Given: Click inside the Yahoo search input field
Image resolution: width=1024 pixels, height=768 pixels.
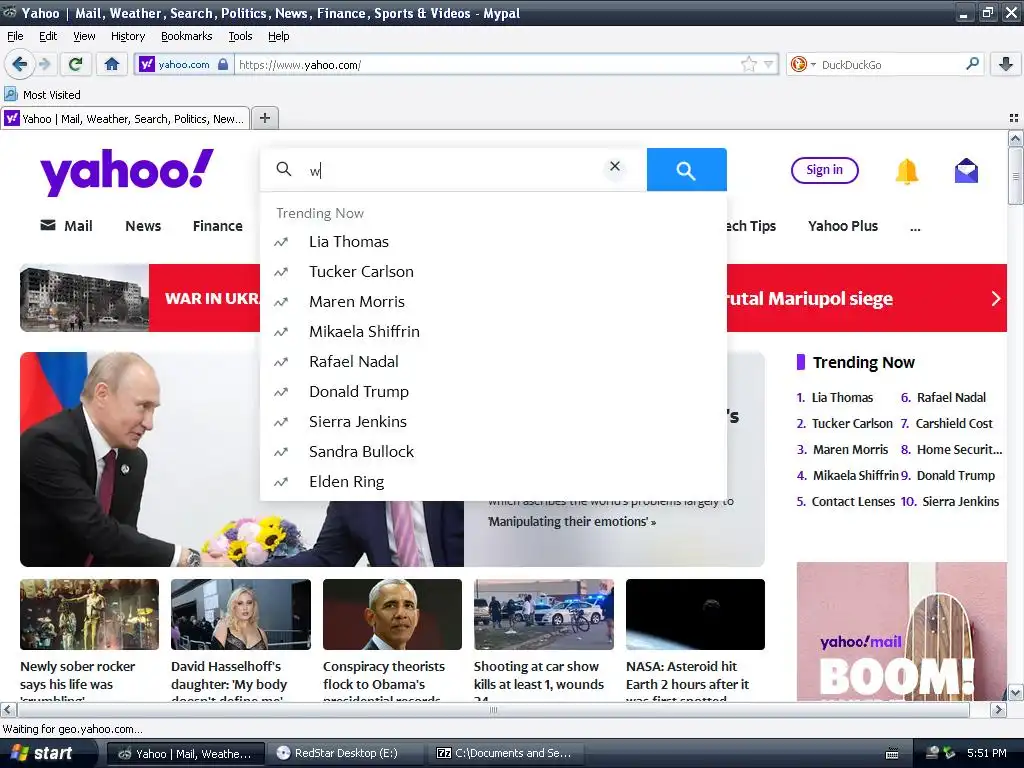Looking at the screenshot, I should click(454, 170).
